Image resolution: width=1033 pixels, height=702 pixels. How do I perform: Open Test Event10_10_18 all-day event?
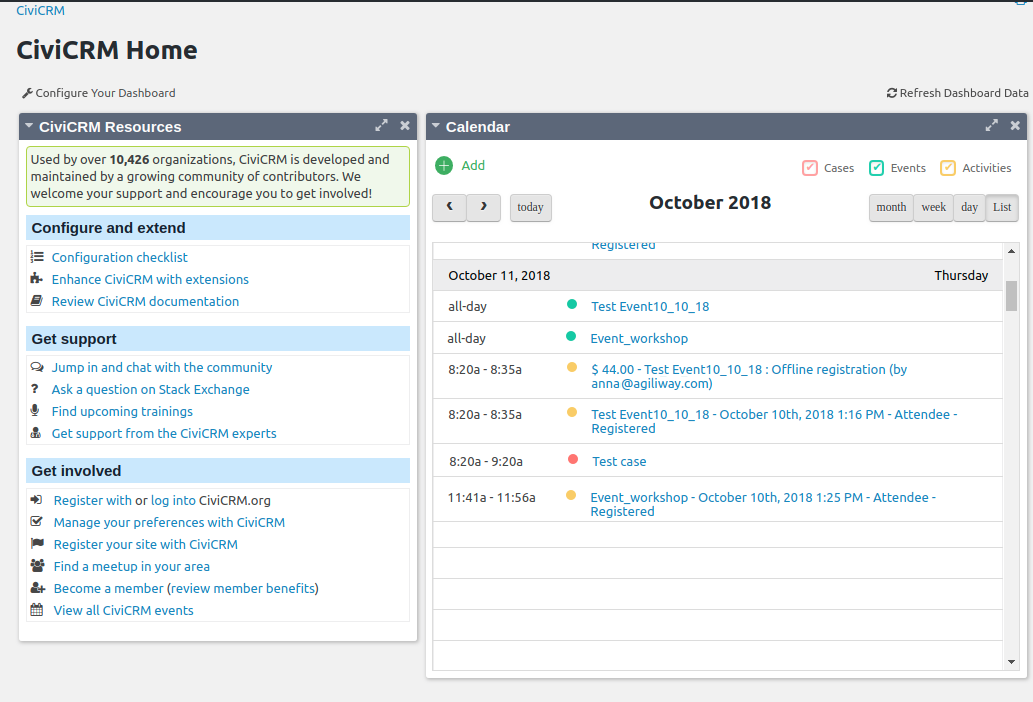point(650,307)
